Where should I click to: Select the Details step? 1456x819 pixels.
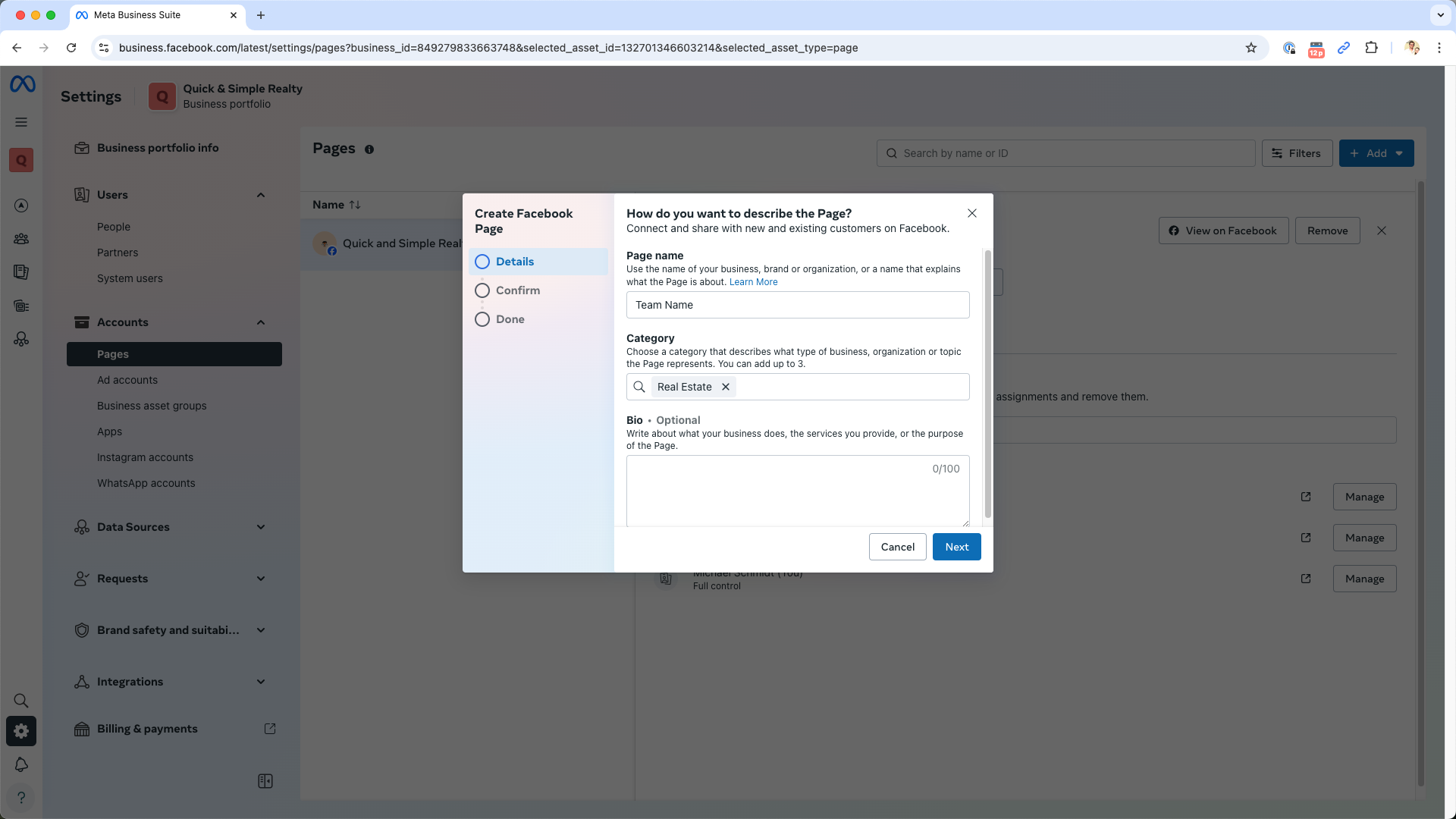538,262
